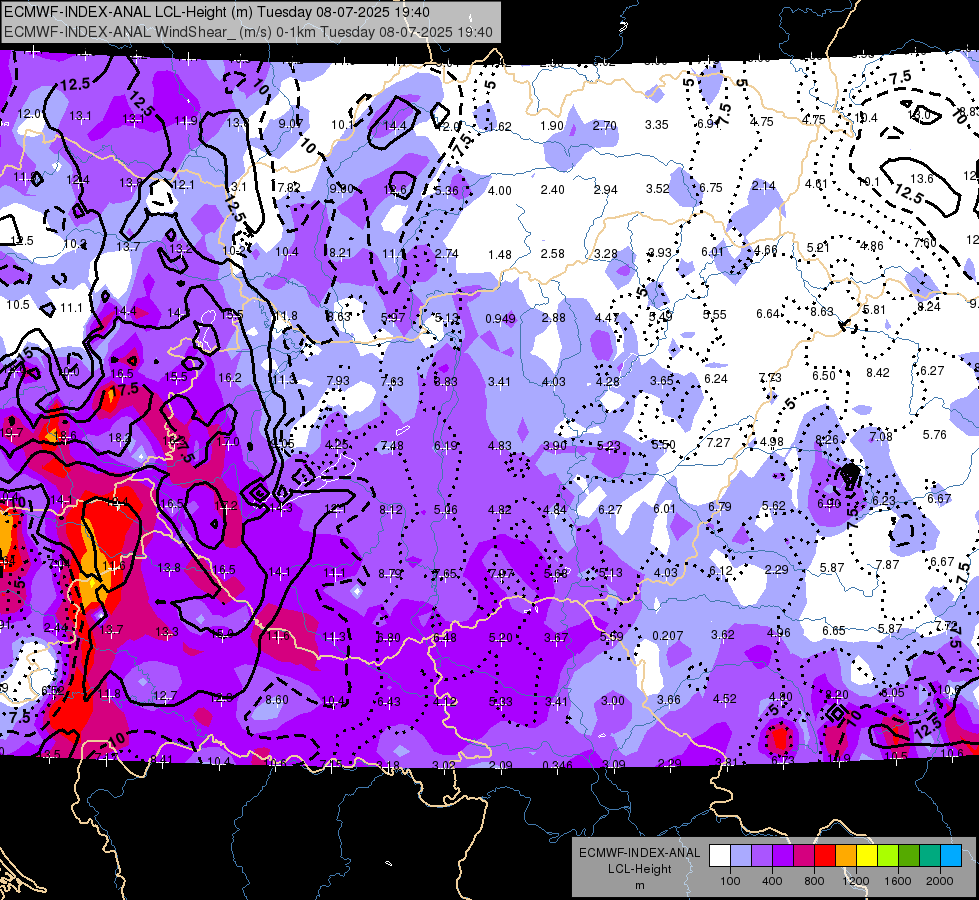Click the 18.2 shear value

pyautogui.click(x=120, y=438)
